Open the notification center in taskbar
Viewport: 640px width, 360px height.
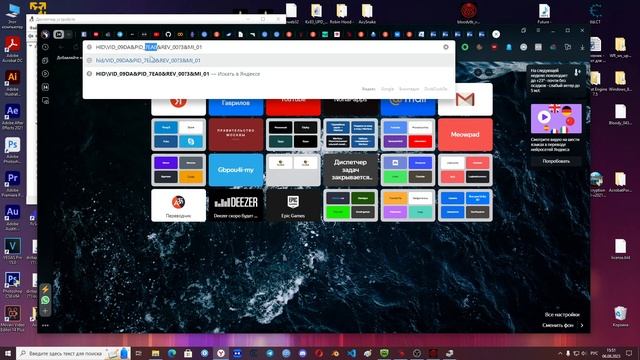point(629,353)
